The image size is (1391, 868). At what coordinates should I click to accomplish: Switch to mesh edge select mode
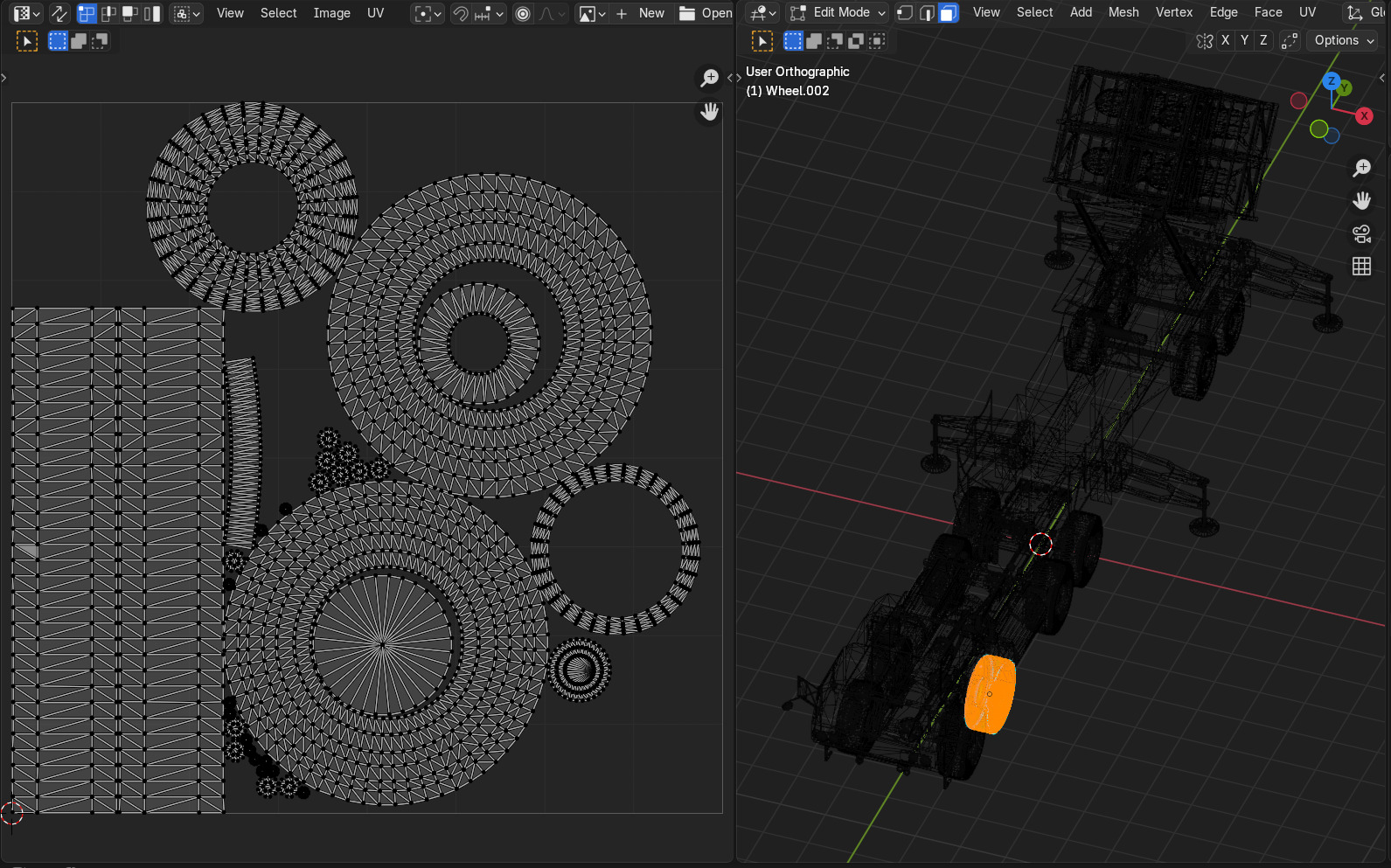(927, 12)
